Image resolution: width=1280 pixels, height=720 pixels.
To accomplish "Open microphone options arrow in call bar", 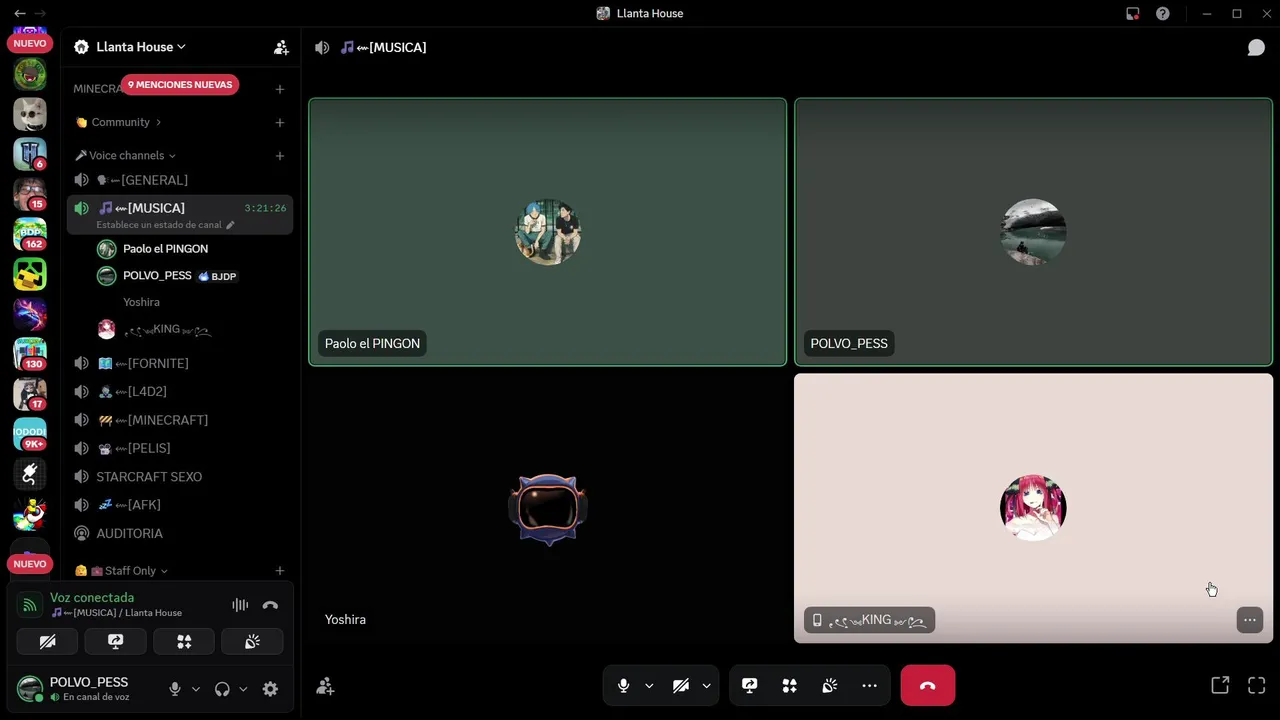I will (649, 686).
